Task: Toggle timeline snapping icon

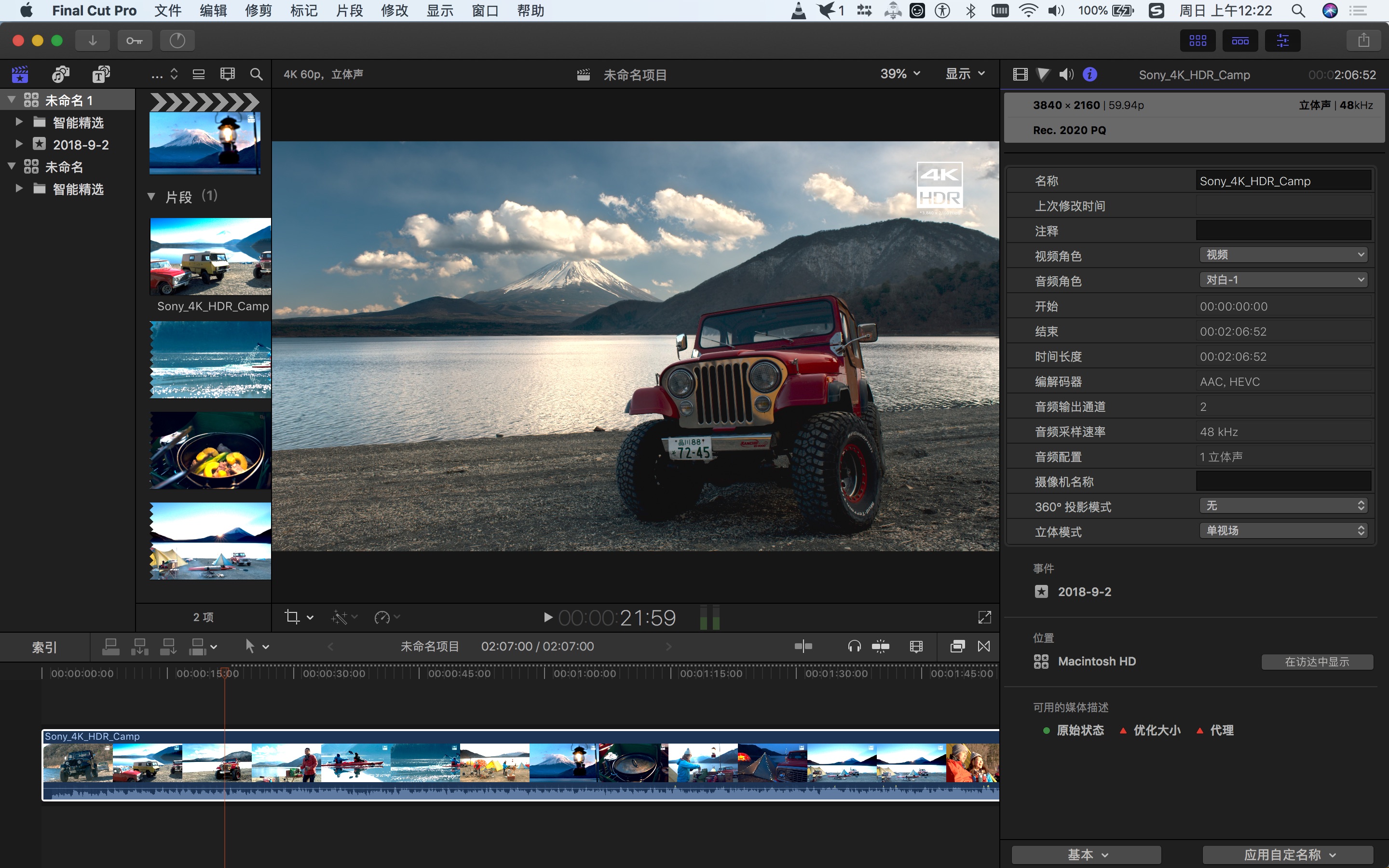Action: tap(880, 646)
